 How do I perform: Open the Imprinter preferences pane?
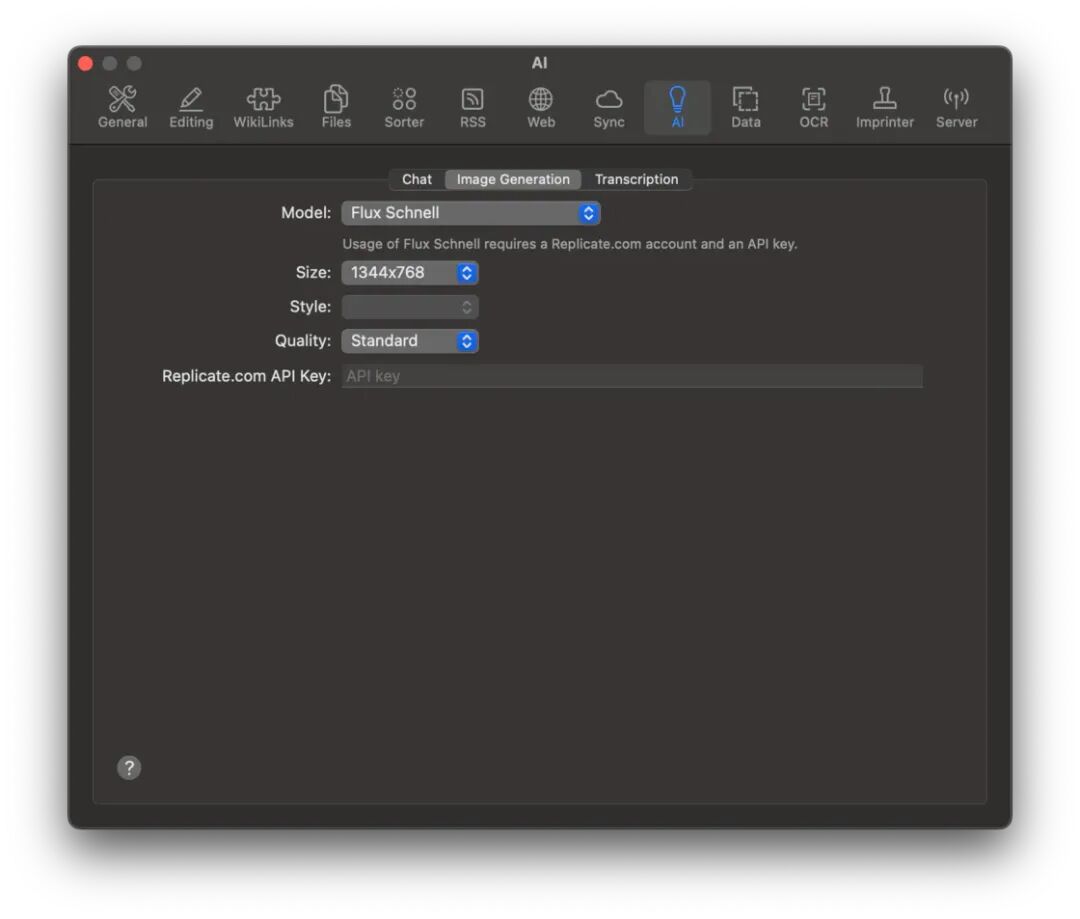[884, 107]
